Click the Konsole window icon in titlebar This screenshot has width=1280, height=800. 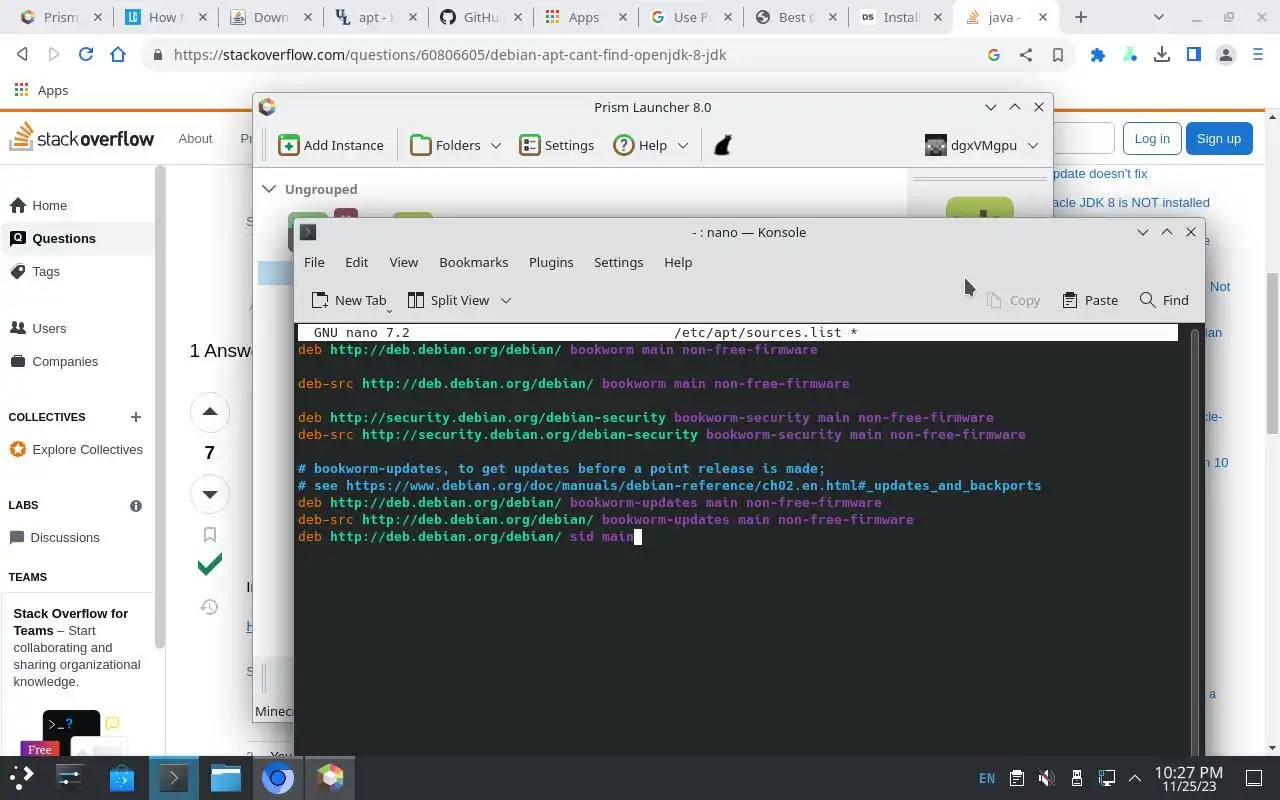(308, 232)
